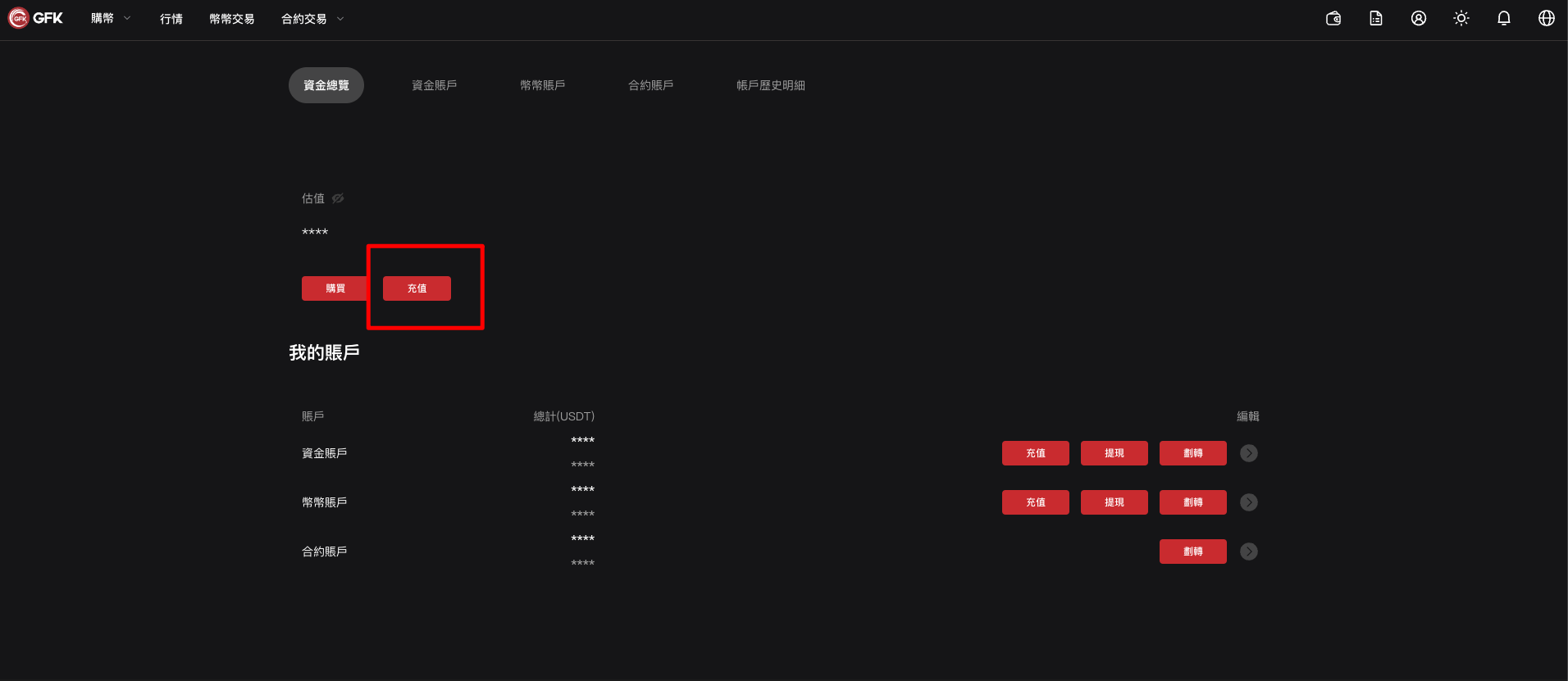1568x681 pixels.
Task: Open notifications bell icon
Action: (x=1504, y=18)
